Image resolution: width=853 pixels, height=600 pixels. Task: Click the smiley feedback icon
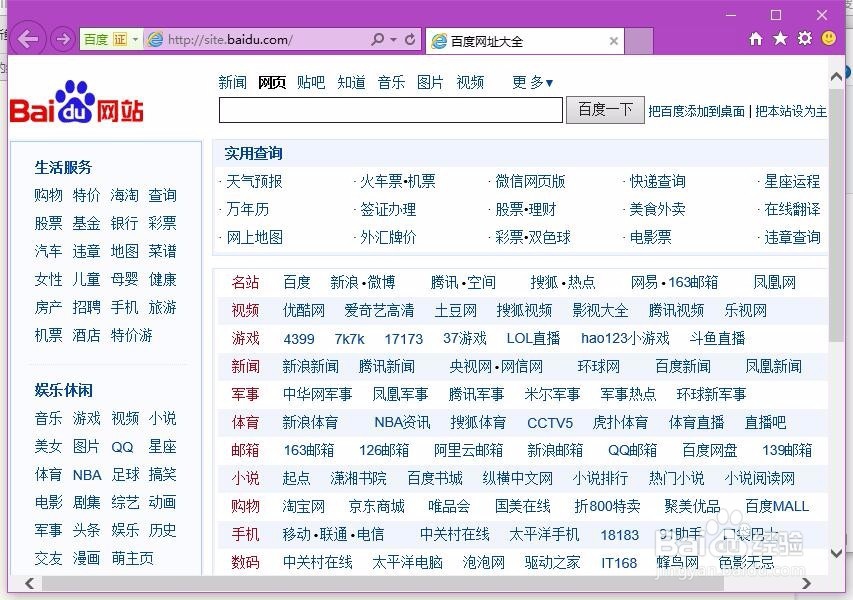point(829,38)
